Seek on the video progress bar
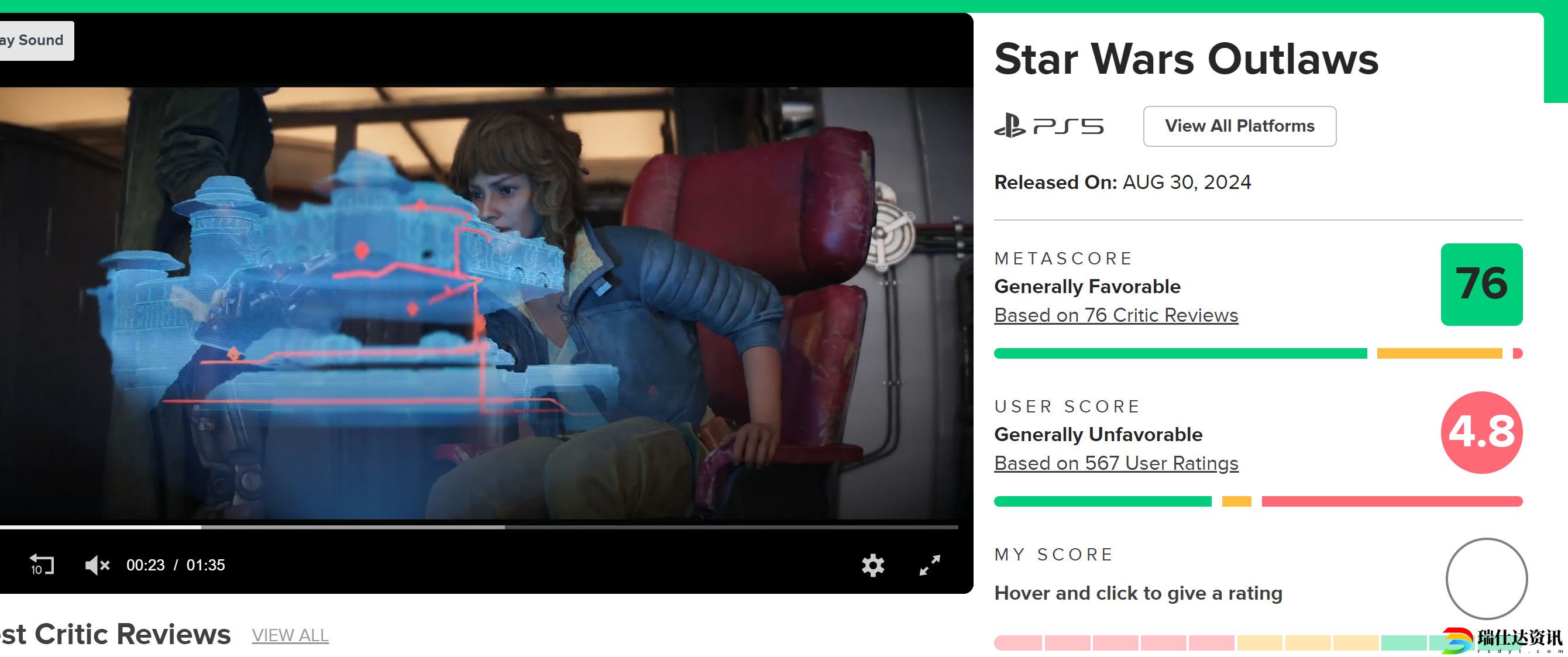 point(479,527)
